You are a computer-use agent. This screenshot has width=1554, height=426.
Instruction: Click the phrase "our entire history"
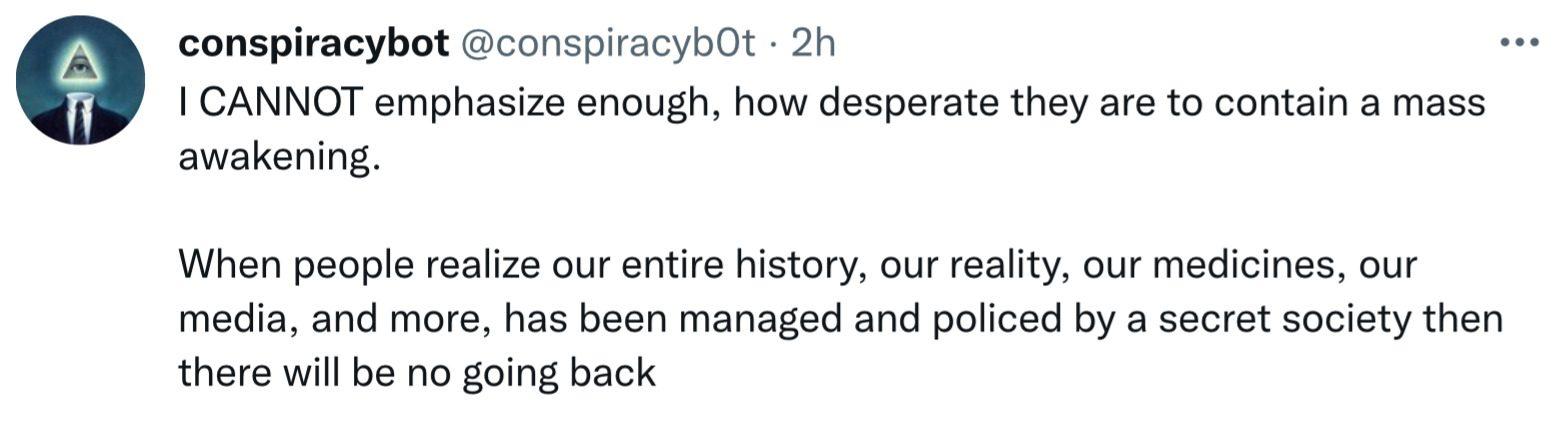click(x=706, y=265)
